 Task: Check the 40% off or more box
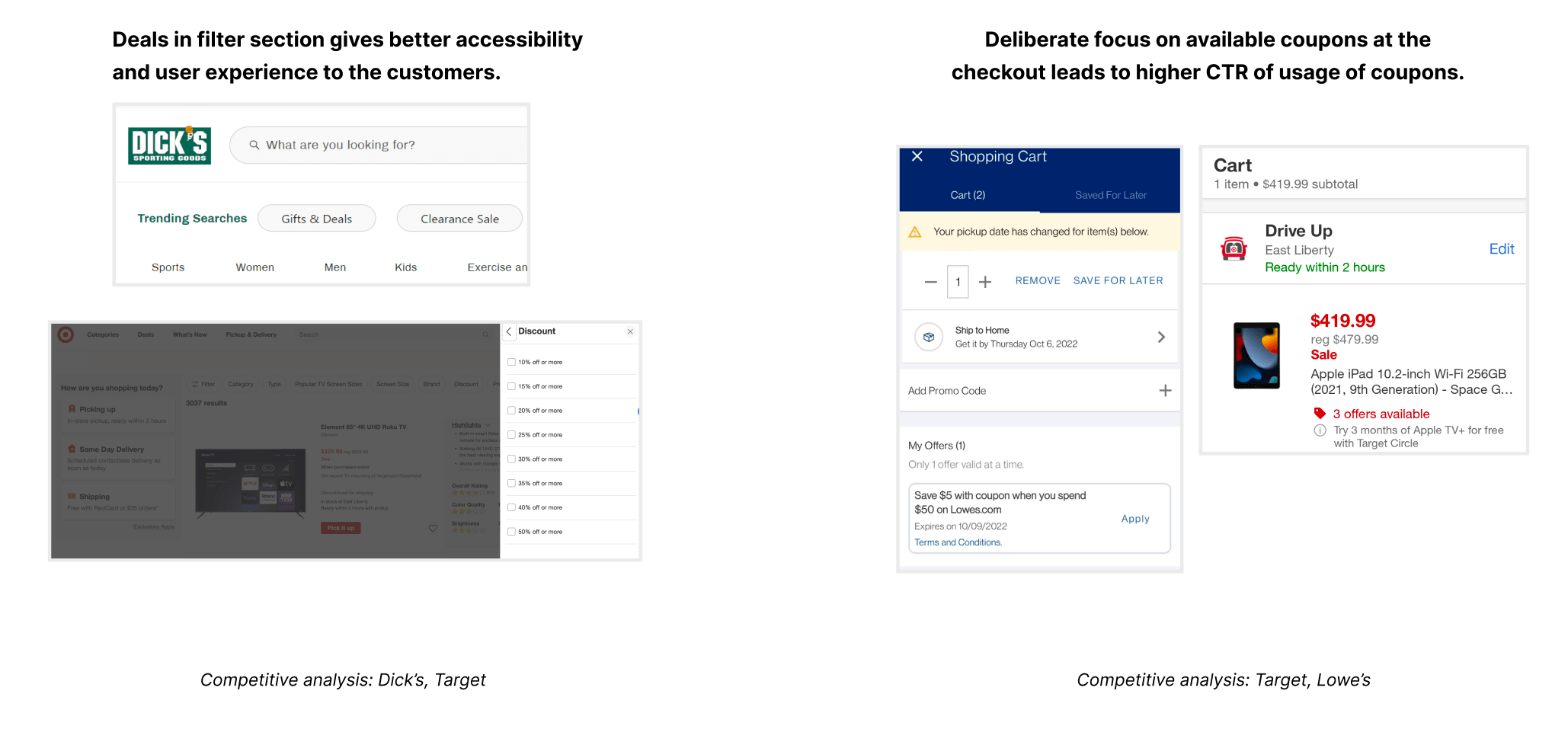512,507
